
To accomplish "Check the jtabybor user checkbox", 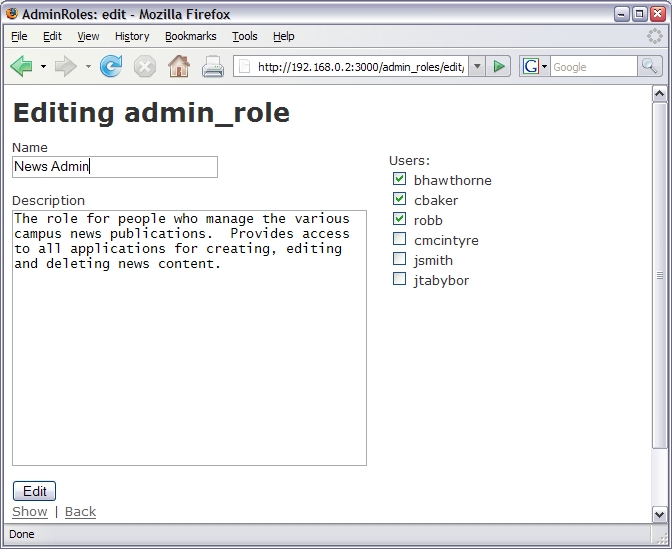I will [x=400, y=280].
